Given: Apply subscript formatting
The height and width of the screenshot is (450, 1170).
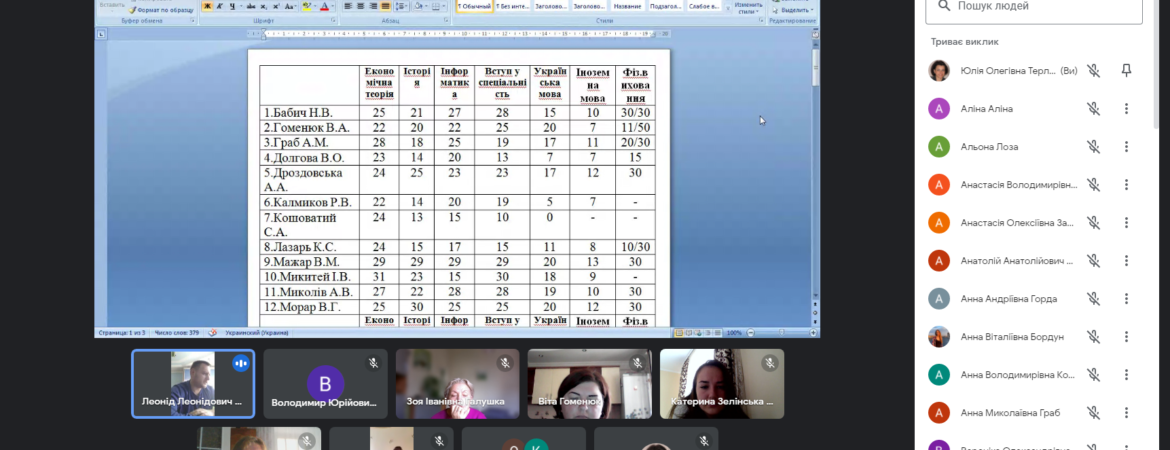Looking at the screenshot, I should pyautogui.click(x=263, y=6).
